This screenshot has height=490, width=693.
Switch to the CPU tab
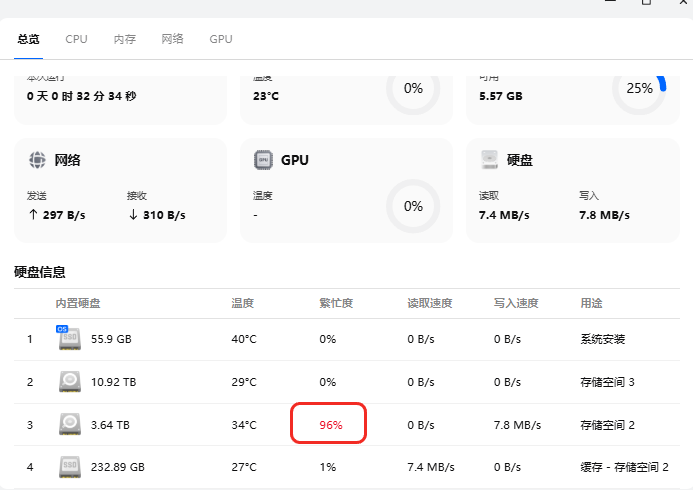pos(77,39)
